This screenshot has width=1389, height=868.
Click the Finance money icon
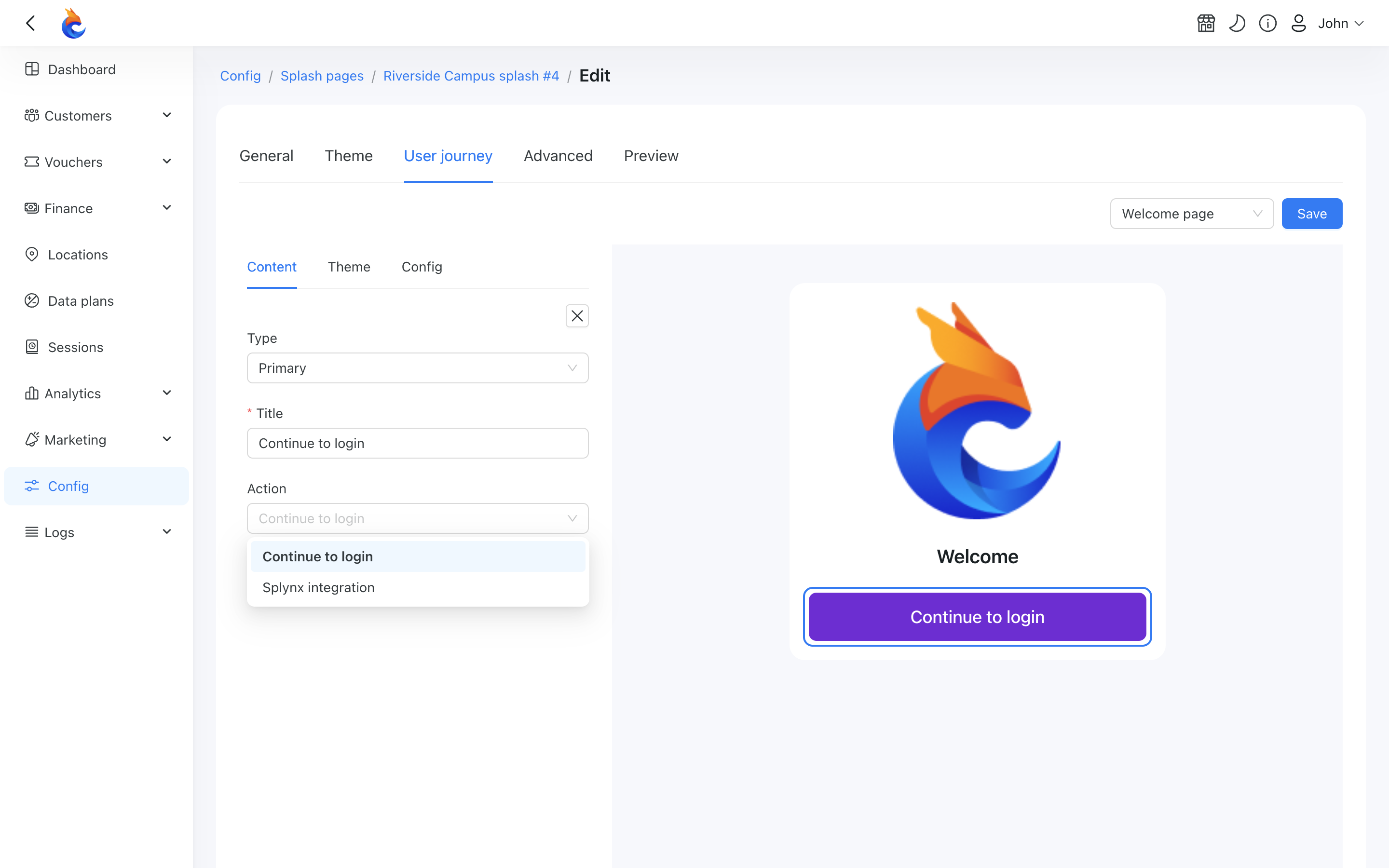click(31, 208)
